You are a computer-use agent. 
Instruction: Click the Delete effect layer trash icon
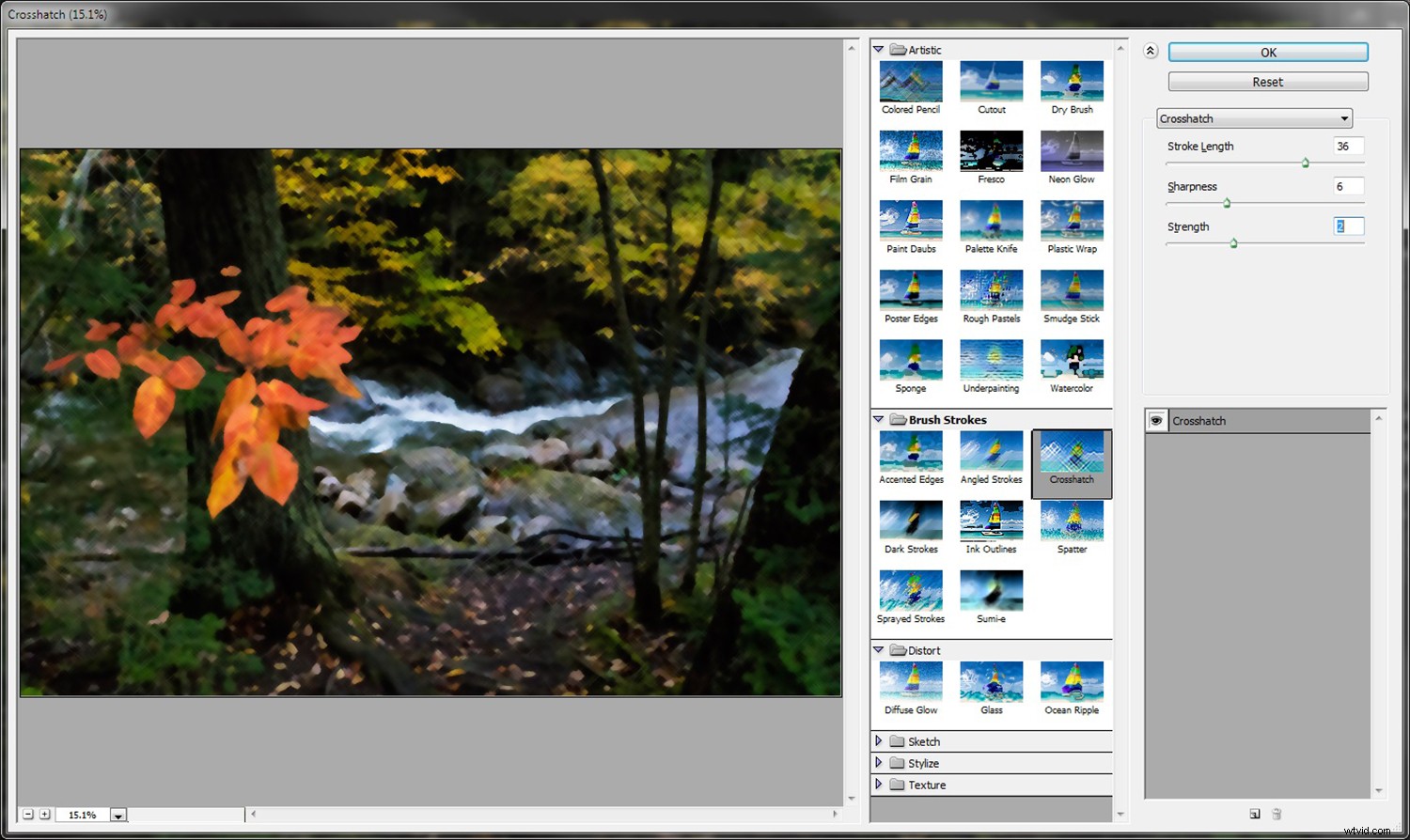(1276, 814)
